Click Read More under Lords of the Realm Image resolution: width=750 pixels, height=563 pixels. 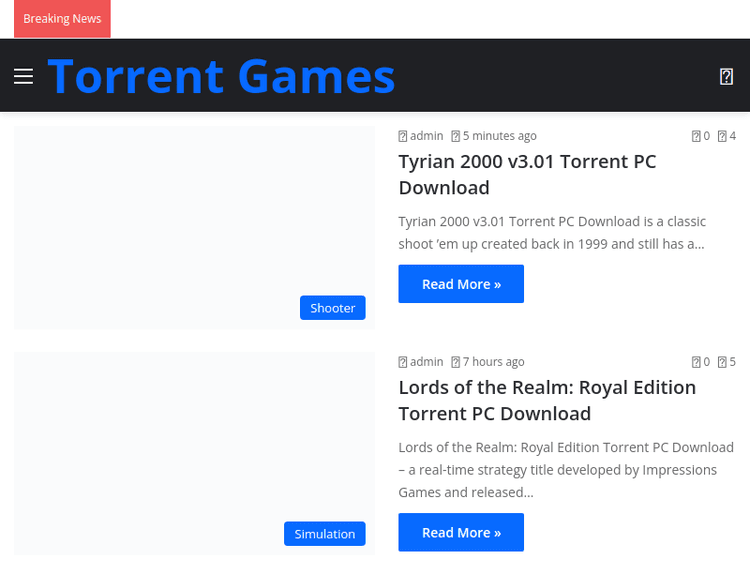[x=461, y=532]
